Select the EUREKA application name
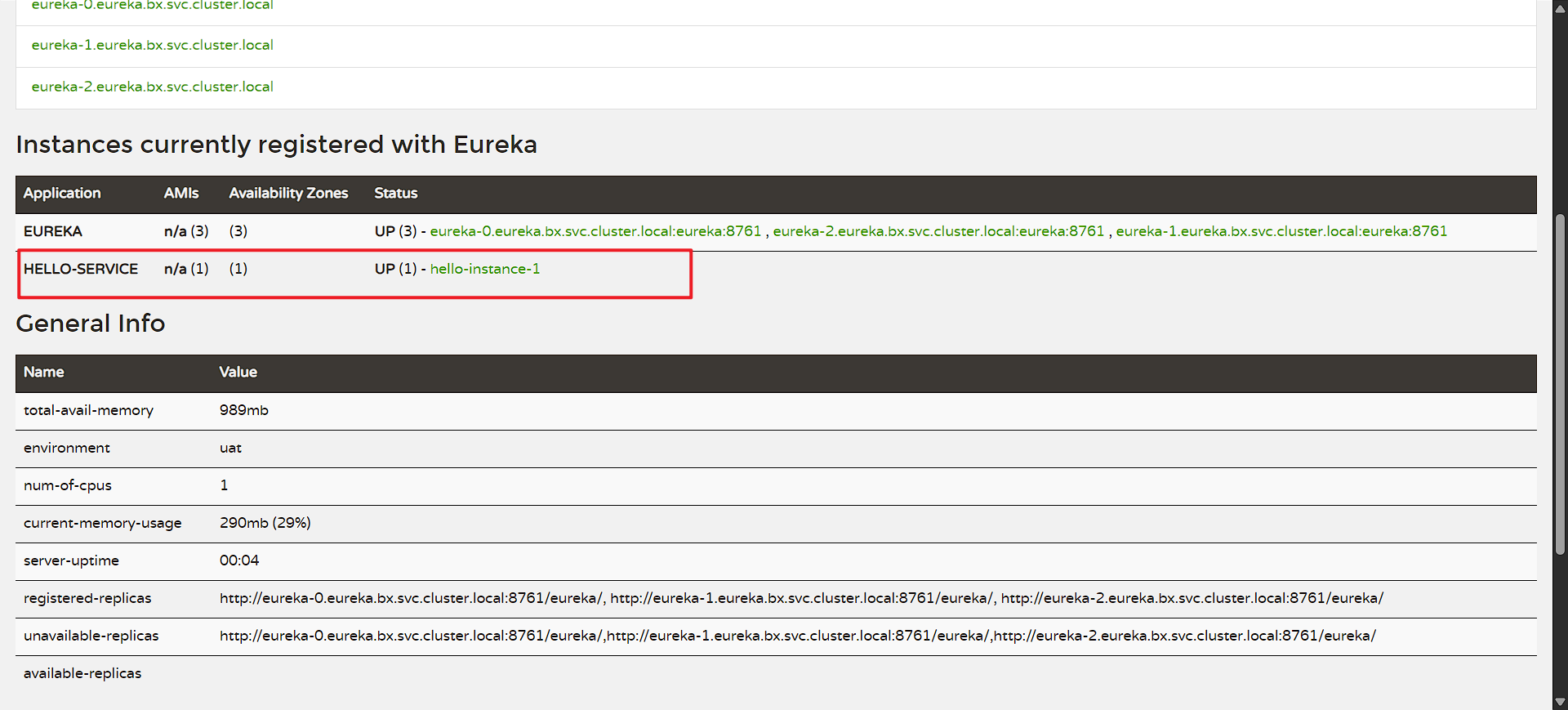Image resolution: width=1568 pixels, height=710 pixels. [53, 231]
